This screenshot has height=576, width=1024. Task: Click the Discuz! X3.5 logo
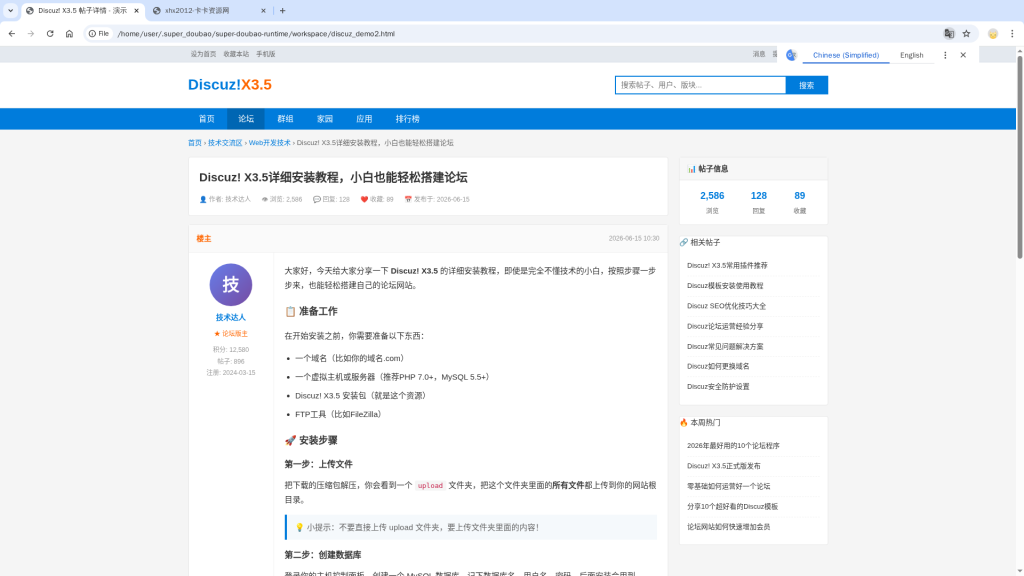point(230,85)
